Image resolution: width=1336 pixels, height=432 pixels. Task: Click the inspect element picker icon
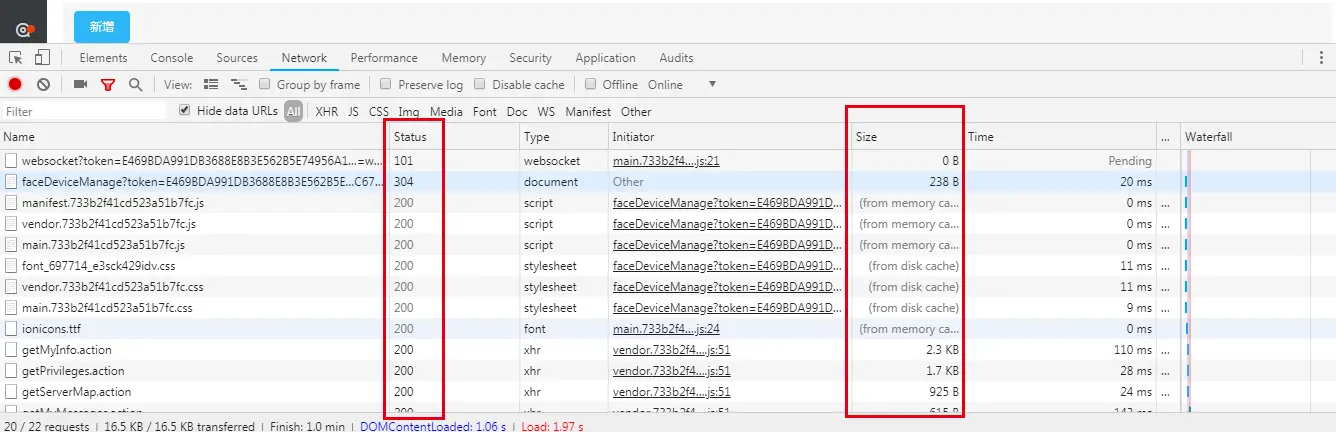(x=16, y=57)
